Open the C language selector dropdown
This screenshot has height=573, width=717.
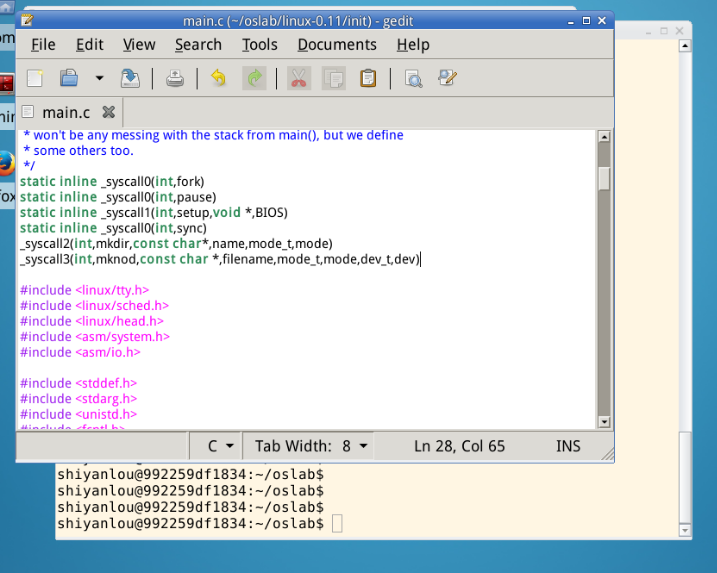[220, 446]
